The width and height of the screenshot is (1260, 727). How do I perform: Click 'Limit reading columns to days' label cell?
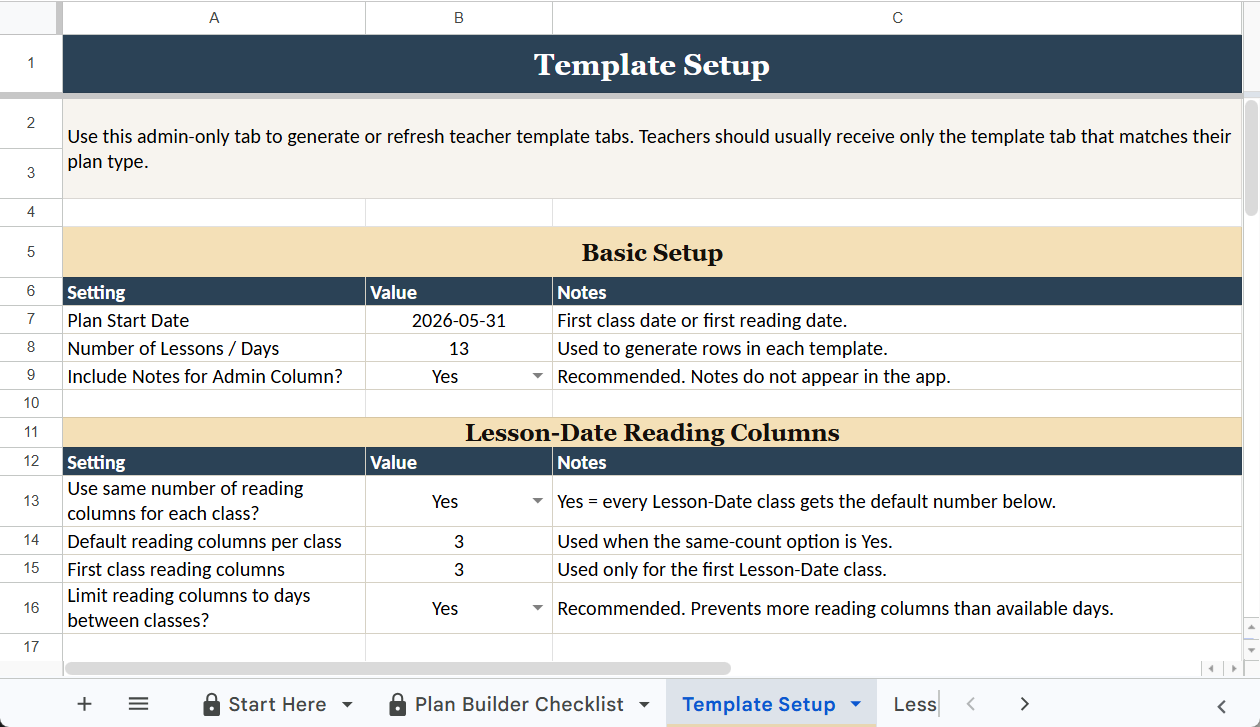(214, 608)
